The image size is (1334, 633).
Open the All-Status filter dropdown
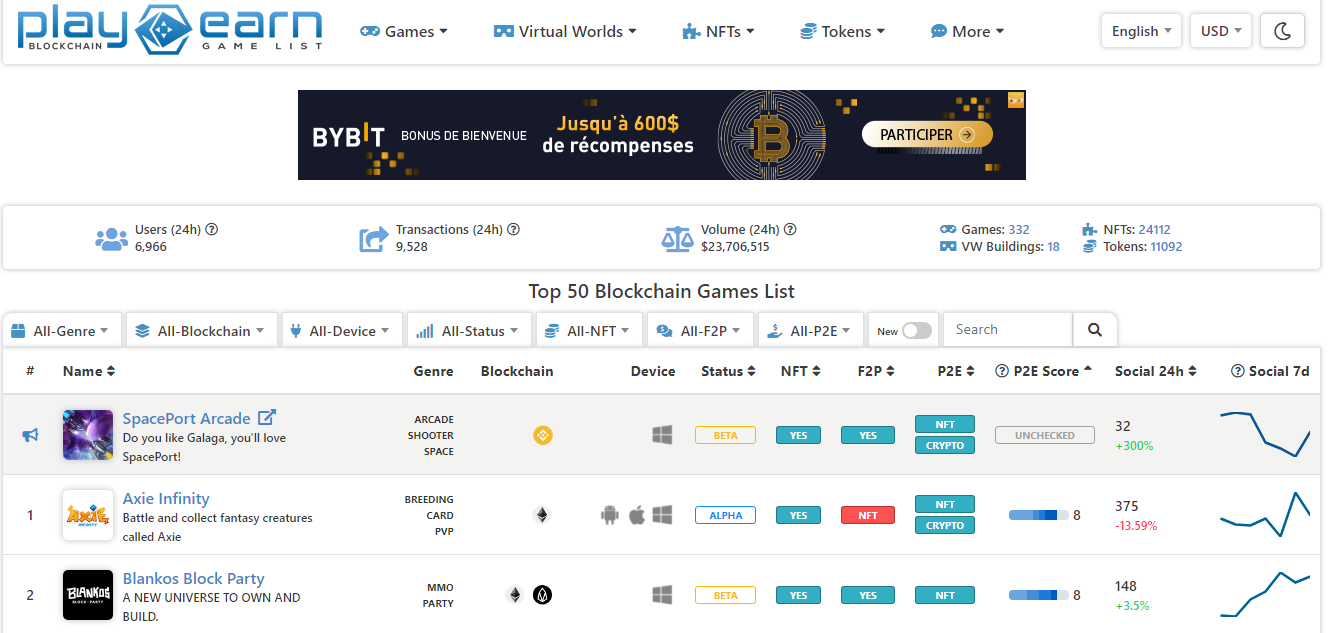click(x=469, y=331)
